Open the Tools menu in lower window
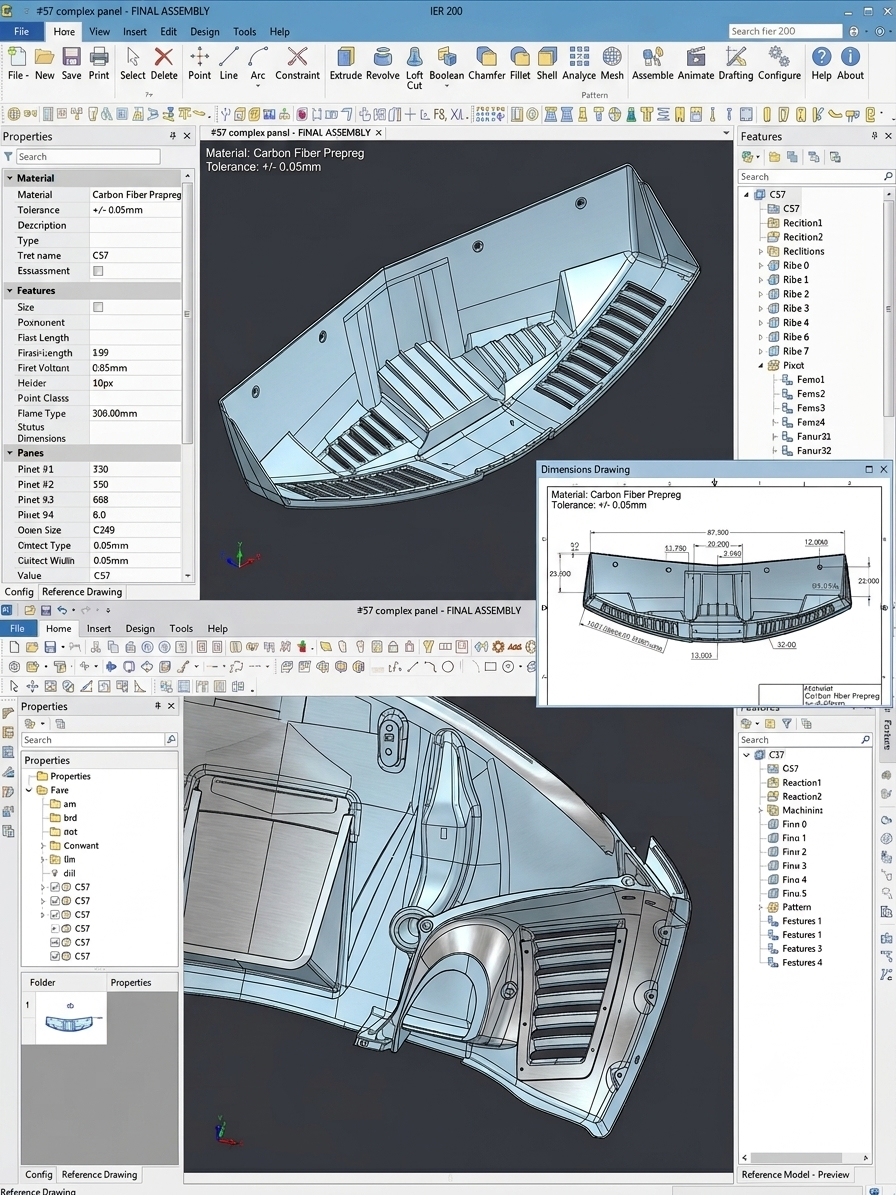The width and height of the screenshot is (896, 1195). (181, 629)
